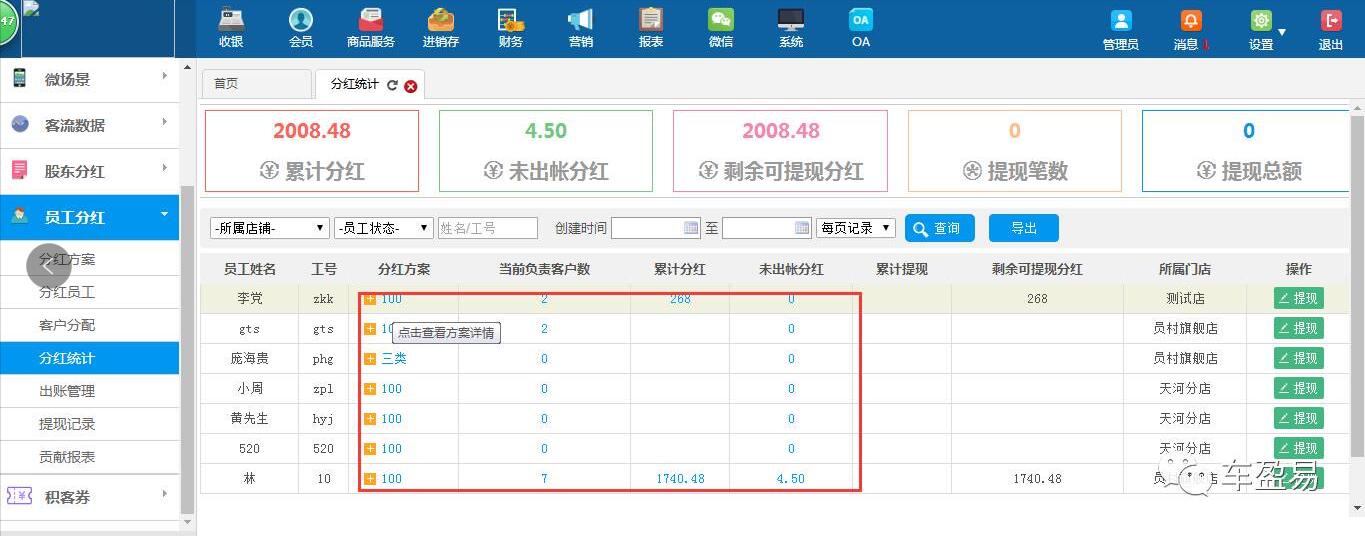Expand plan details for 林 row
Viewport: 1365px width, 536px height.
[370, 478]
